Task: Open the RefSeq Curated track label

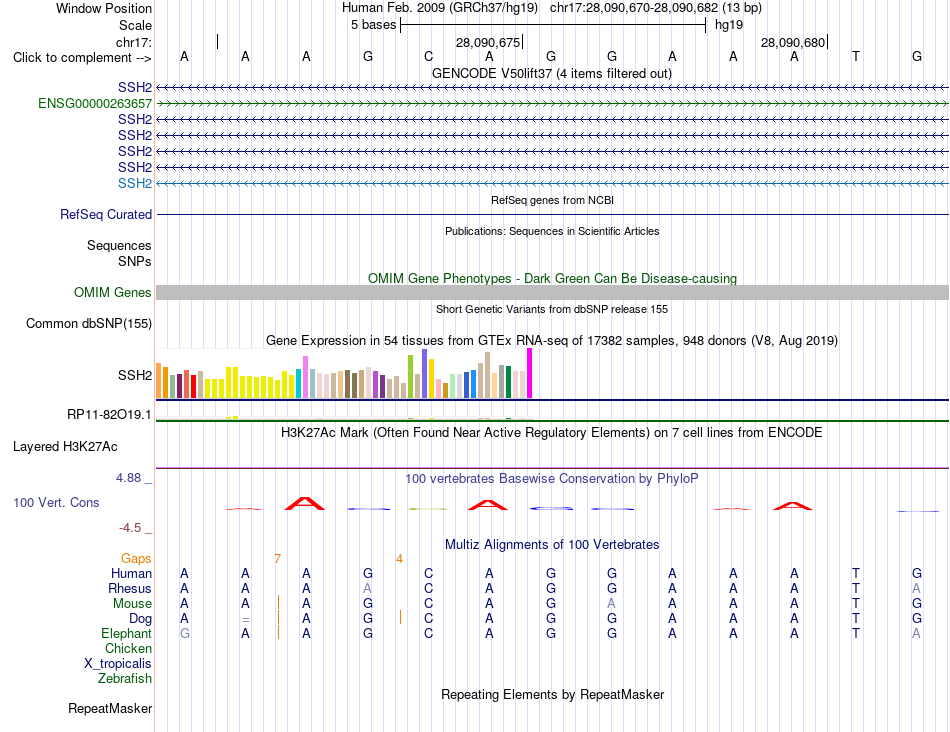Action: point(105,215)
